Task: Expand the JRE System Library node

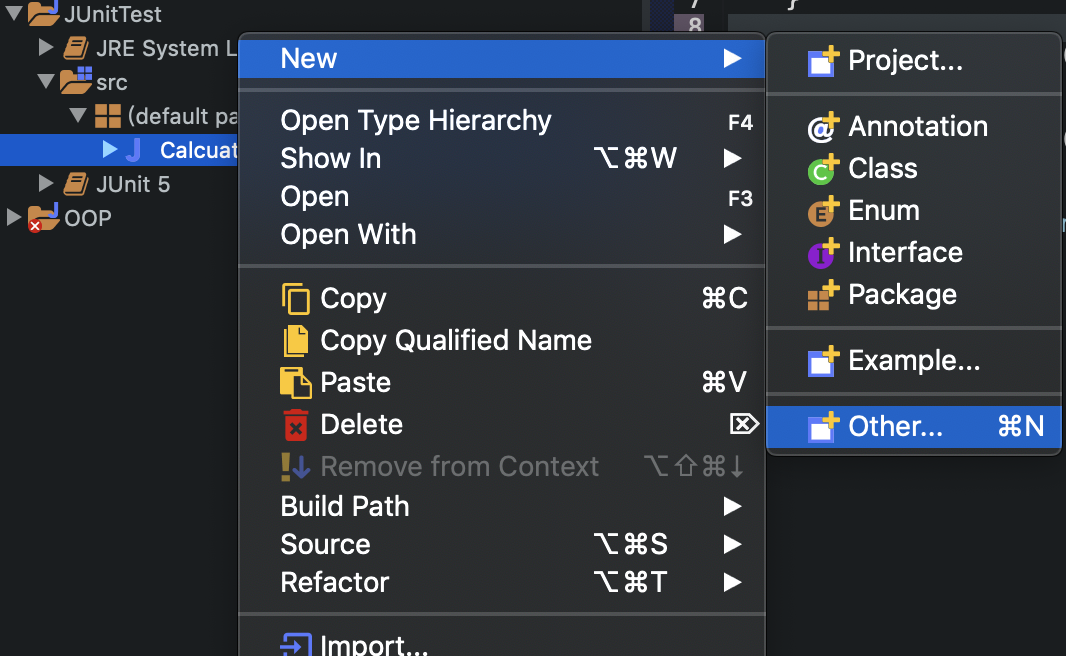Action: (x=45, y=47)
